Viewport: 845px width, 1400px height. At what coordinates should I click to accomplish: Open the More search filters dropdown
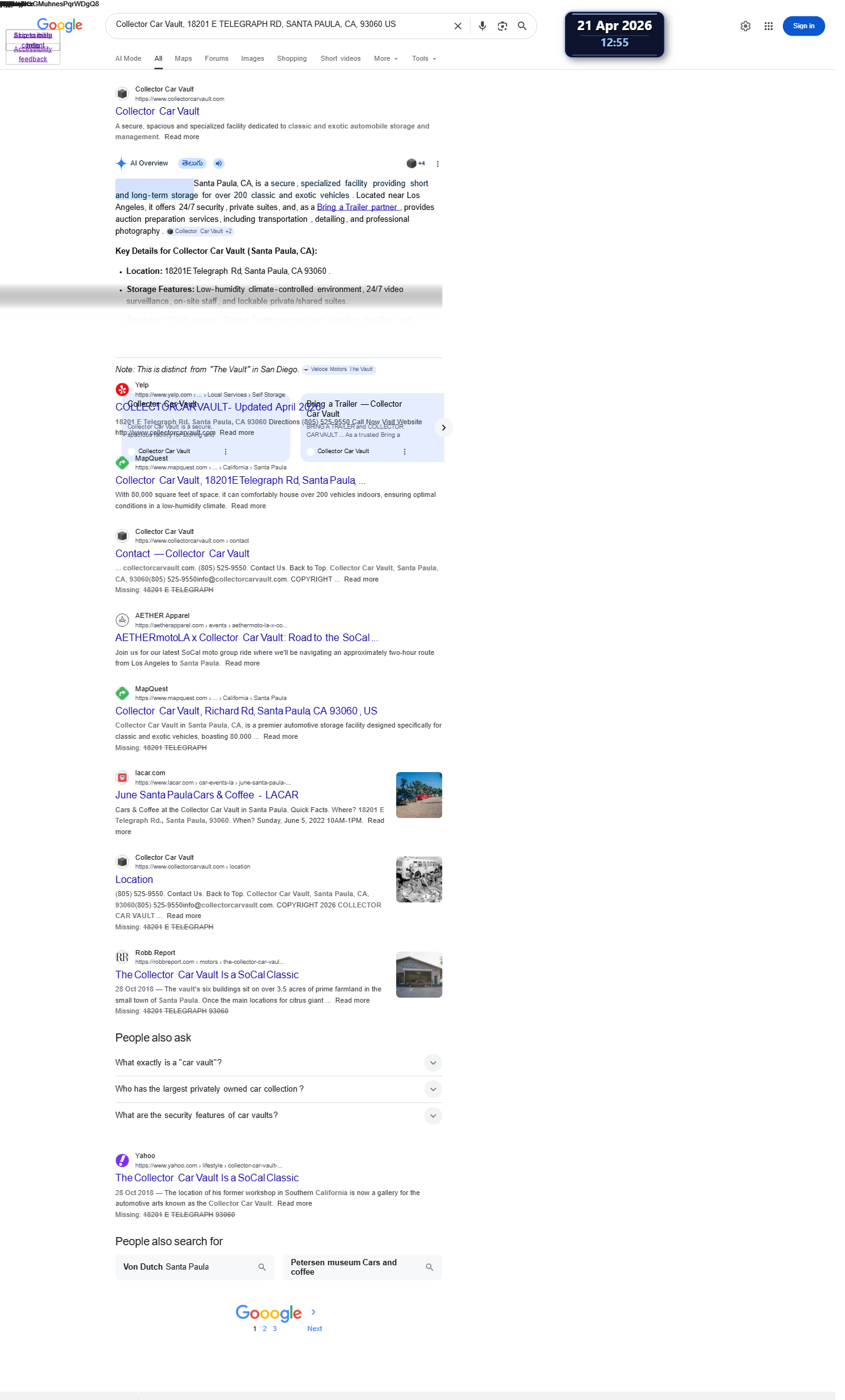click(x=386, y=59)
